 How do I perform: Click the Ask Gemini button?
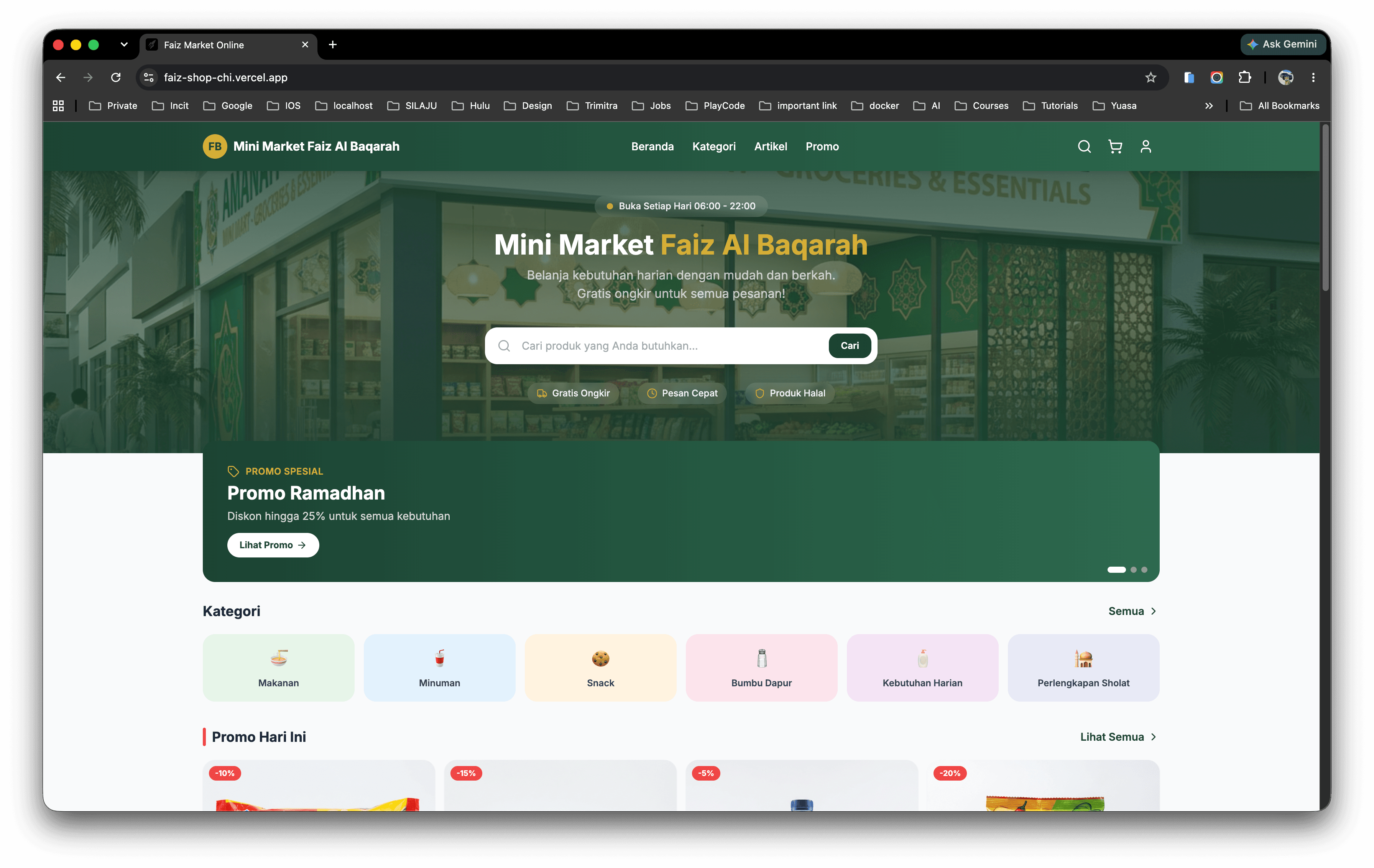[1282, 44]
